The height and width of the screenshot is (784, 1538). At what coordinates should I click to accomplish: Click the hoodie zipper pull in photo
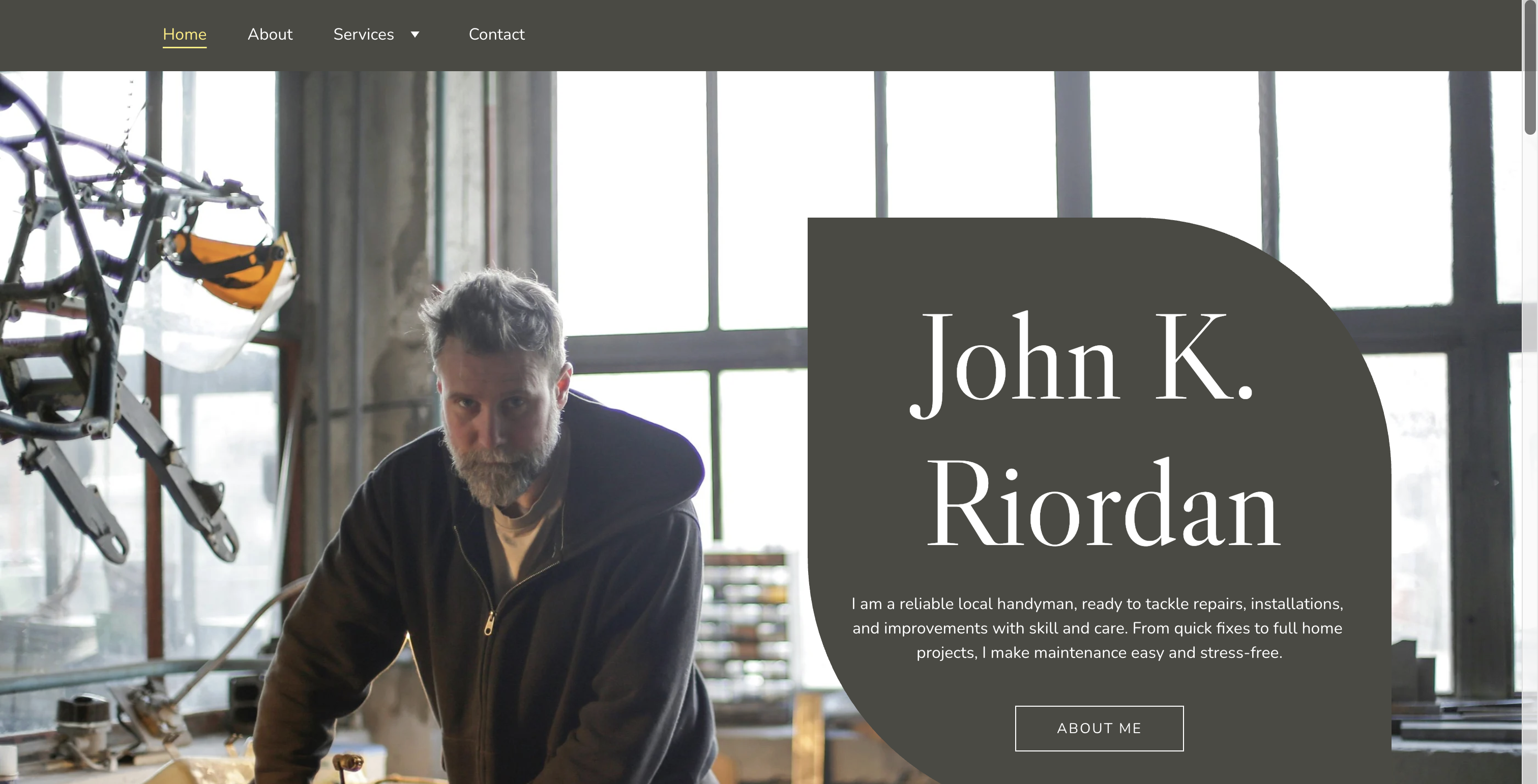click(x=489, y=623)
